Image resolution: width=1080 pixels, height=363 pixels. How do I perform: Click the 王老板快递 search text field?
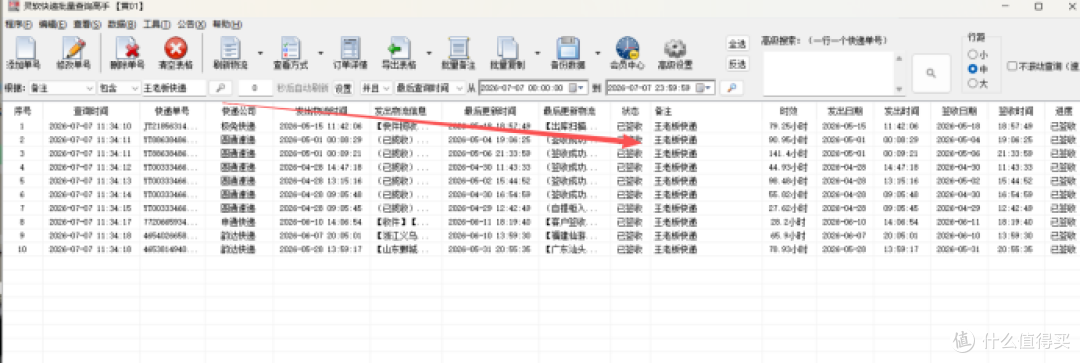point(174,88)
